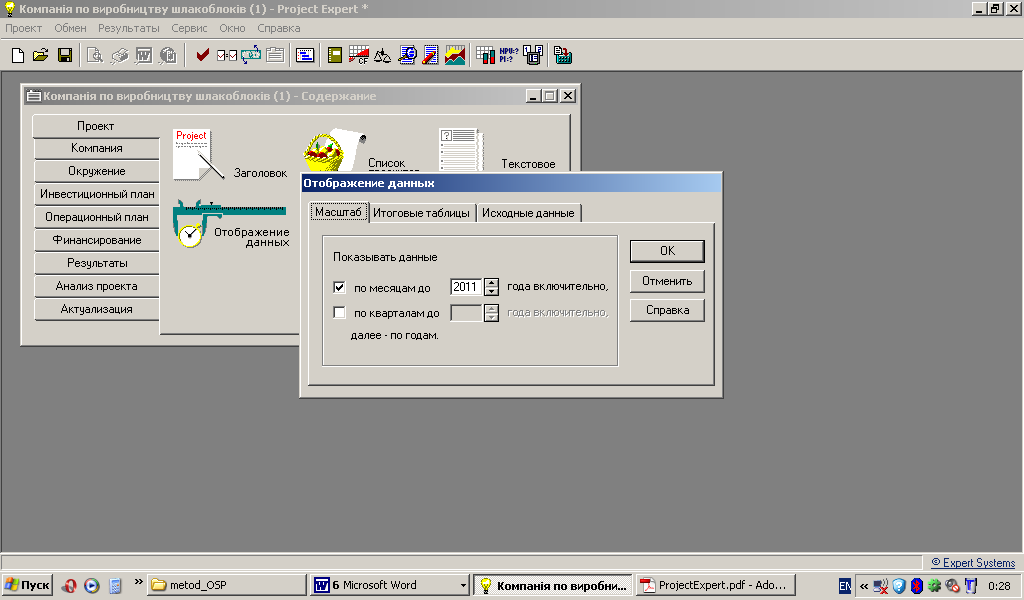Viewport: 1024px width, 600px height.
Task: Open the Gantt calendar plan icon
Action: pyautogui.click(x=305, y=55)
